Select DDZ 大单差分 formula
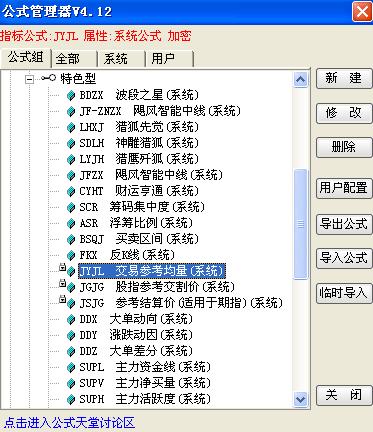The width and height of the screenshot is (373, 432). [136, 352]
